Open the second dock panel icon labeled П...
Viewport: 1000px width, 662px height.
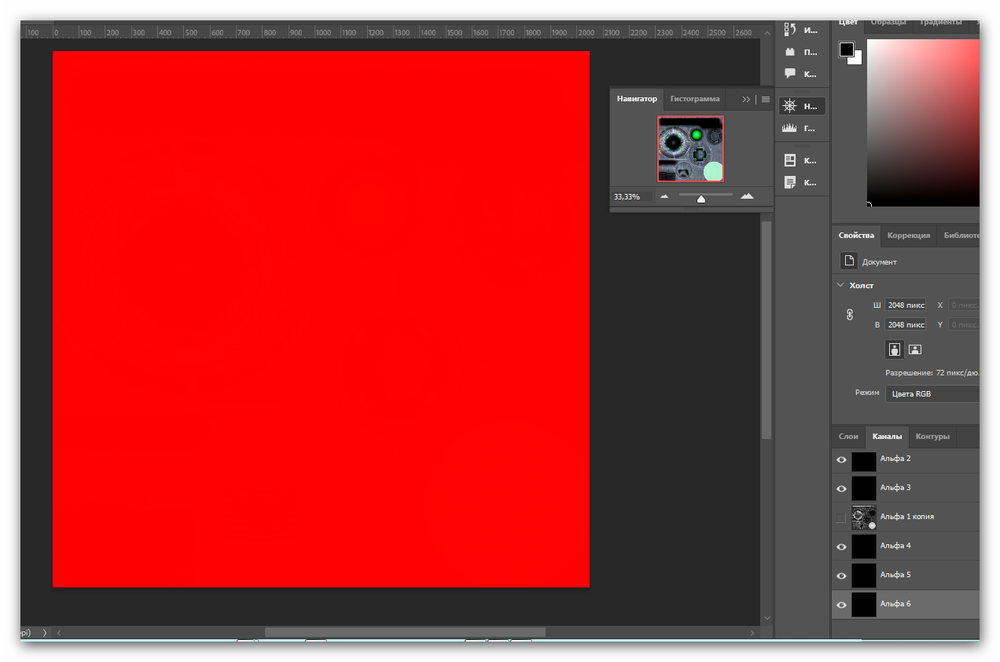[790, 52]
